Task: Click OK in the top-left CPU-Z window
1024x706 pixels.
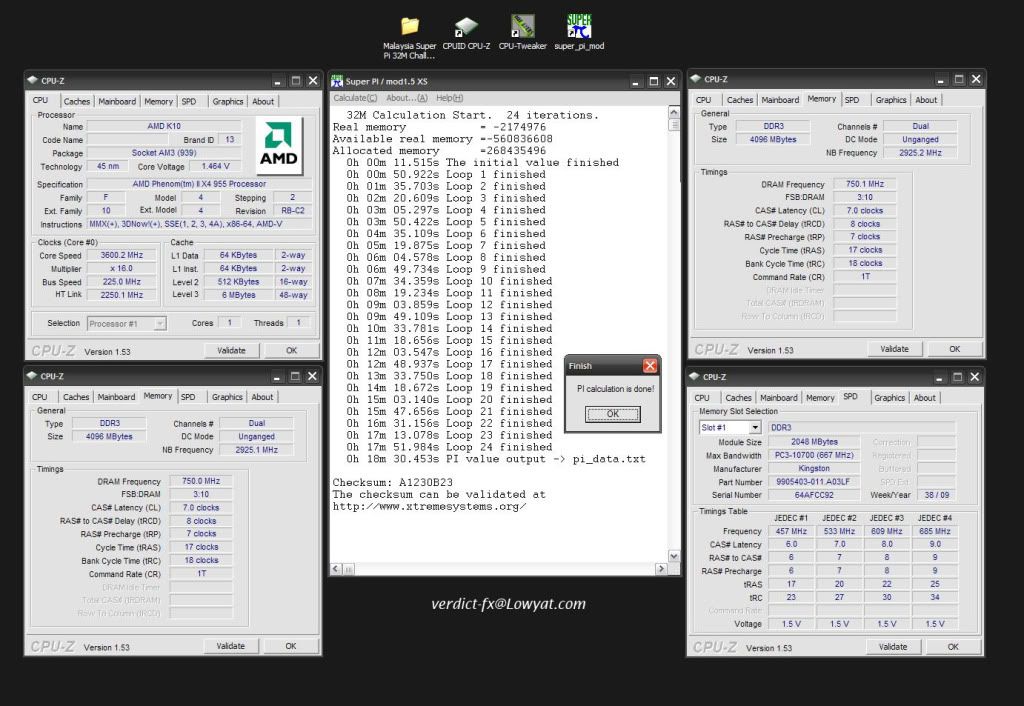Action: pyautogui.click(x=291, y=350)
